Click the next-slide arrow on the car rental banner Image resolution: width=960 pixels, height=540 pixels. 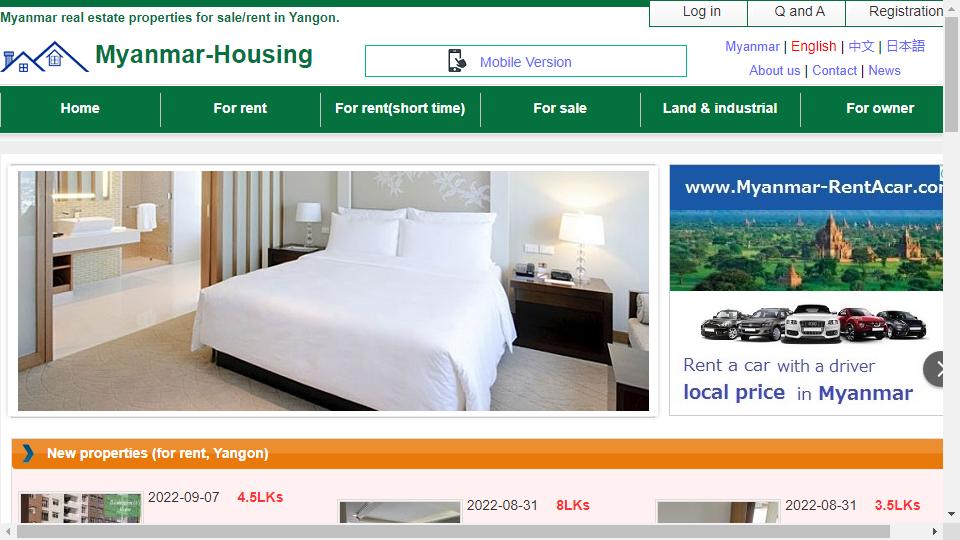point(937,369)
